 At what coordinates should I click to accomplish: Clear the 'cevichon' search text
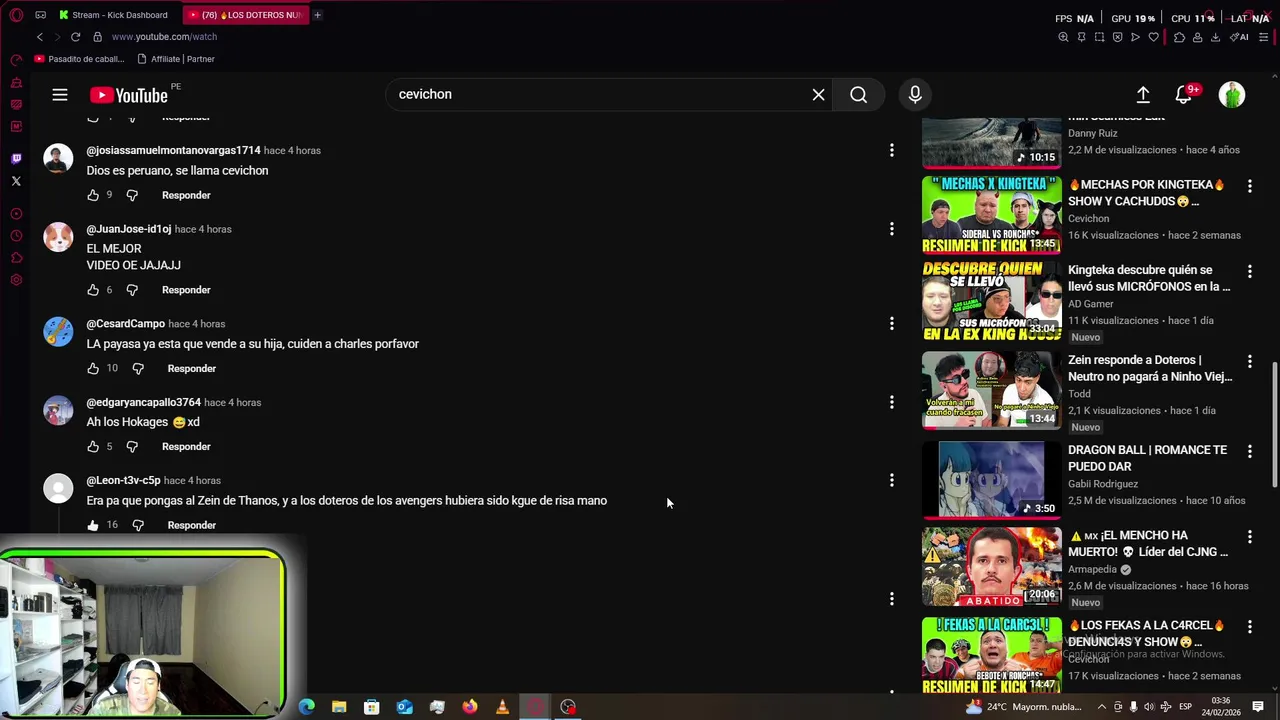[818, 95]
